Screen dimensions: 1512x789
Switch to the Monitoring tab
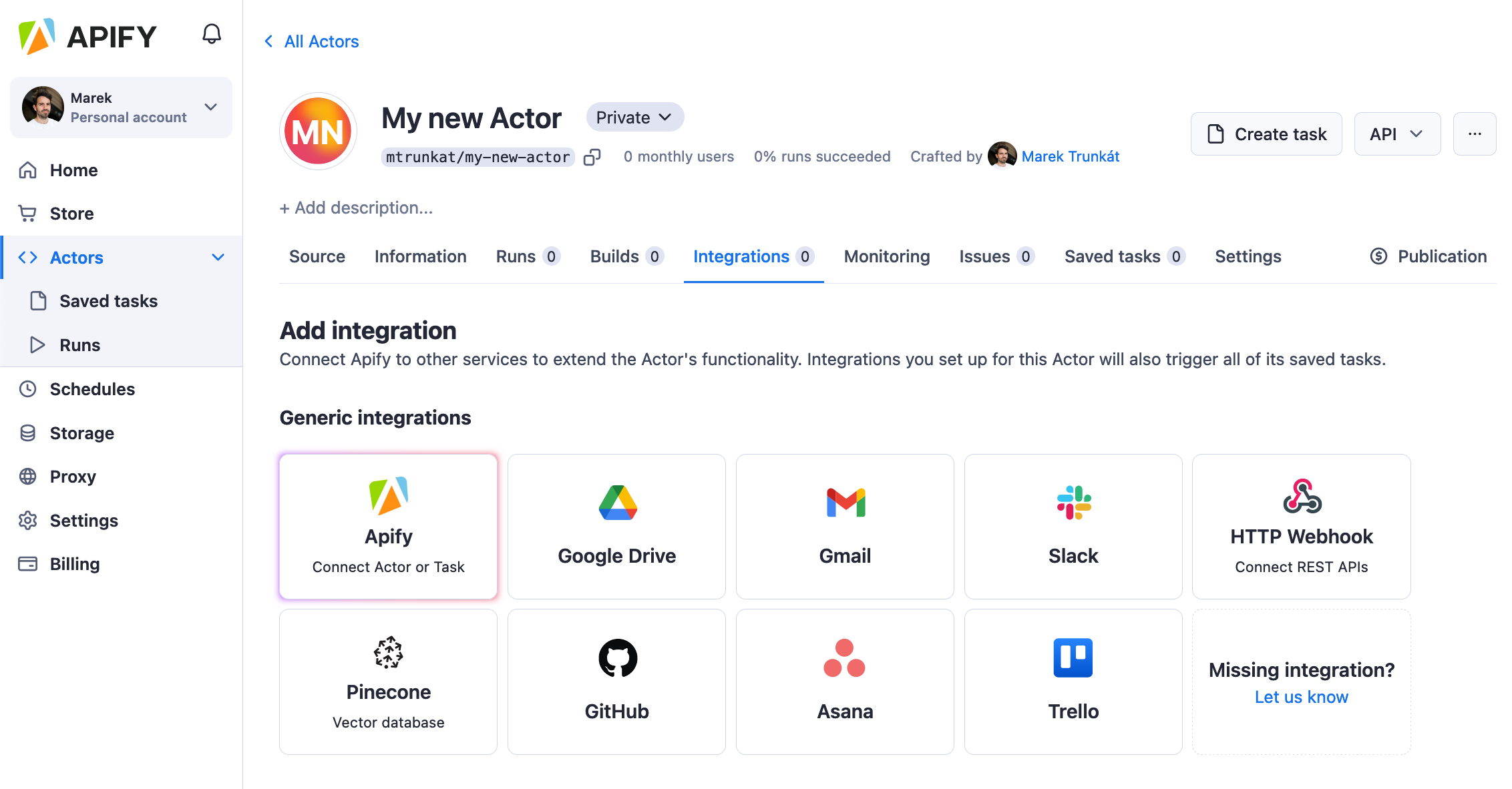[x=886, y=256]
